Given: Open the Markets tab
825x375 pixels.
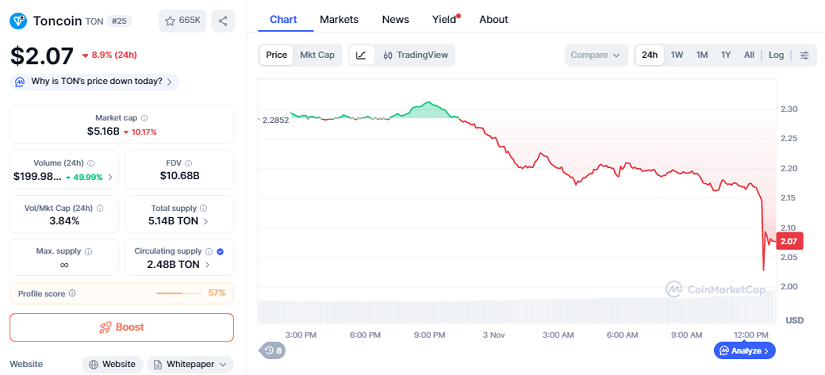Looking at the screenshot, I should (339, 19).
